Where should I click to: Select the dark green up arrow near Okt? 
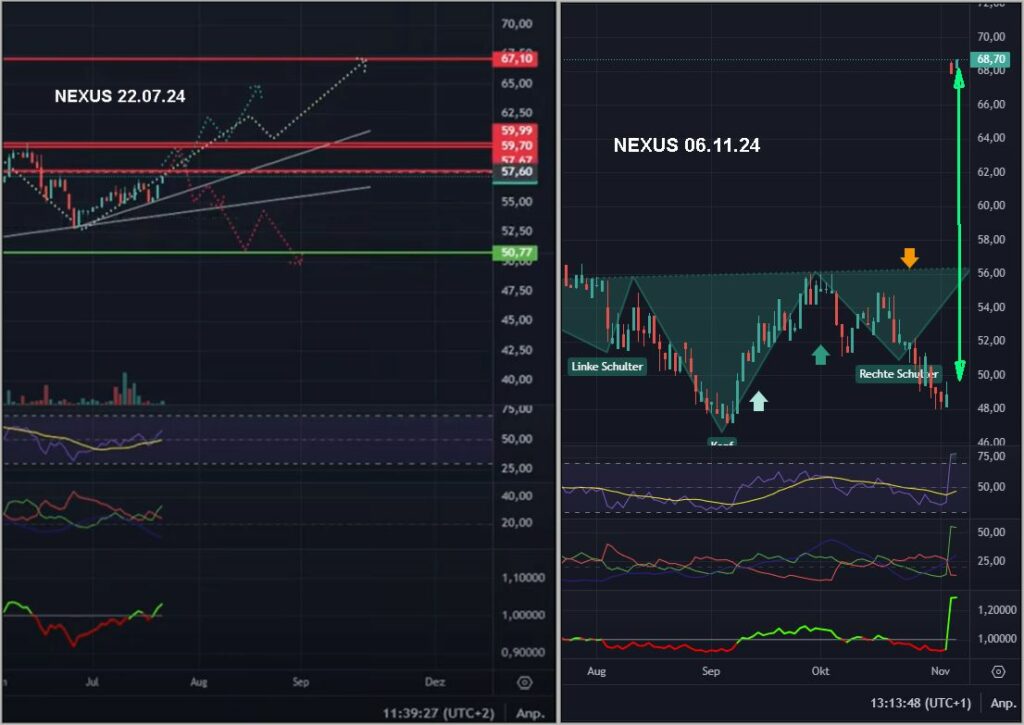click(820, 354)
